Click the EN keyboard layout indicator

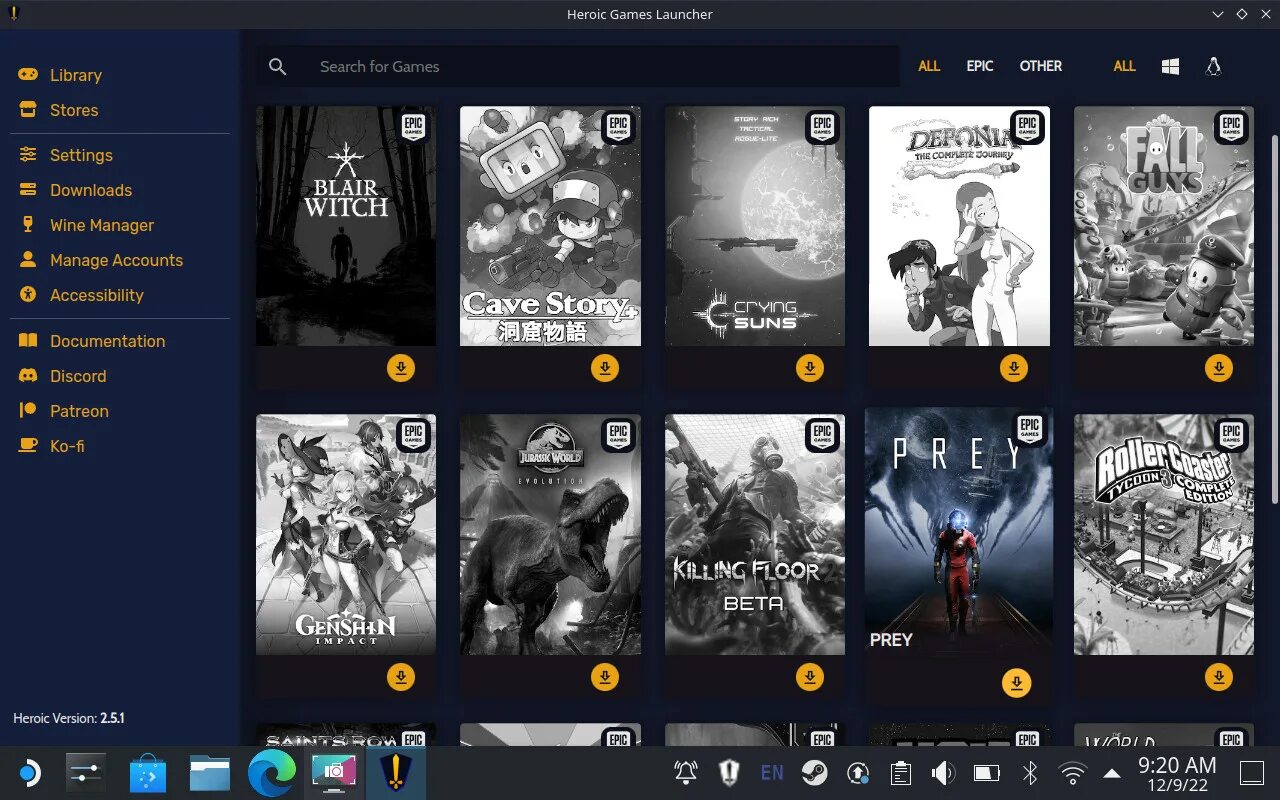pyautogui.click(x=772, y=773)
